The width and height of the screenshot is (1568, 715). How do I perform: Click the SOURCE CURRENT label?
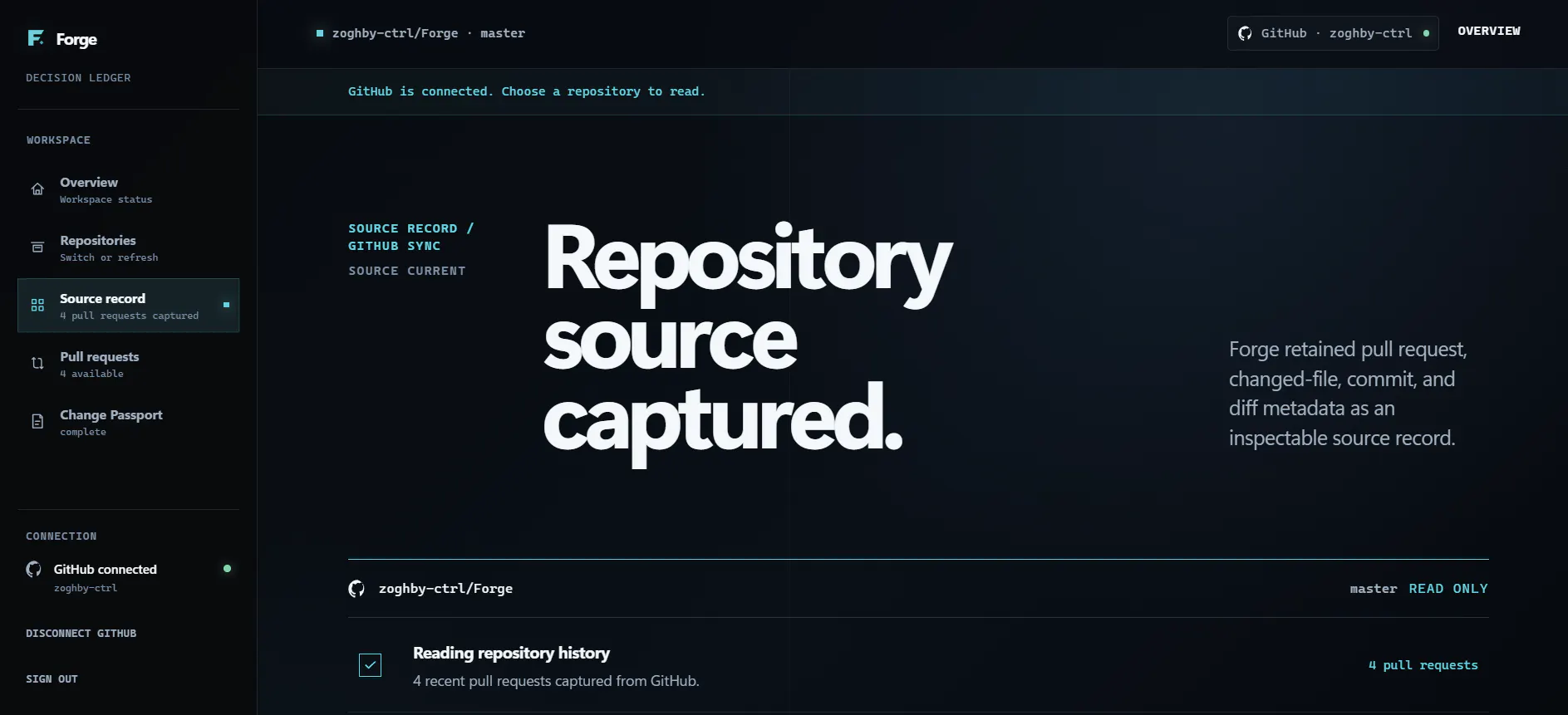pos(407,271)
